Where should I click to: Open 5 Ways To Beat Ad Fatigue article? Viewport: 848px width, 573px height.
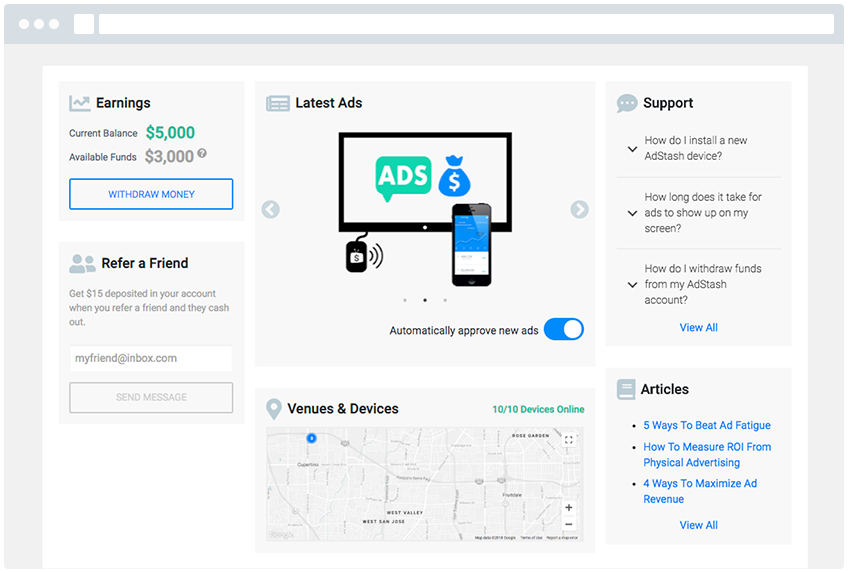[707, 425]
